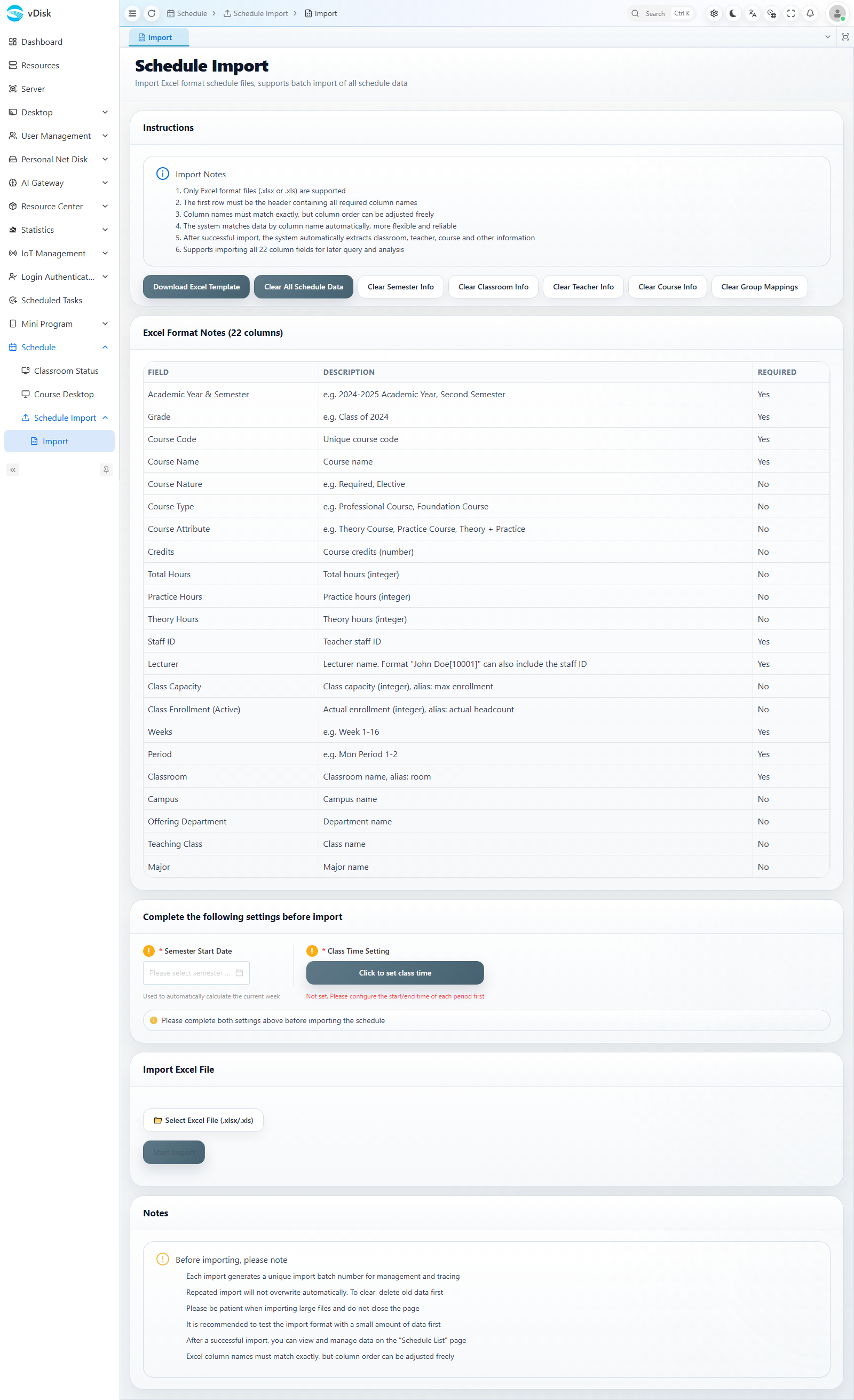This screenshot has height=1400, width=854.
Task: Enter fullscreen mode icon
Action: [791, 14]
